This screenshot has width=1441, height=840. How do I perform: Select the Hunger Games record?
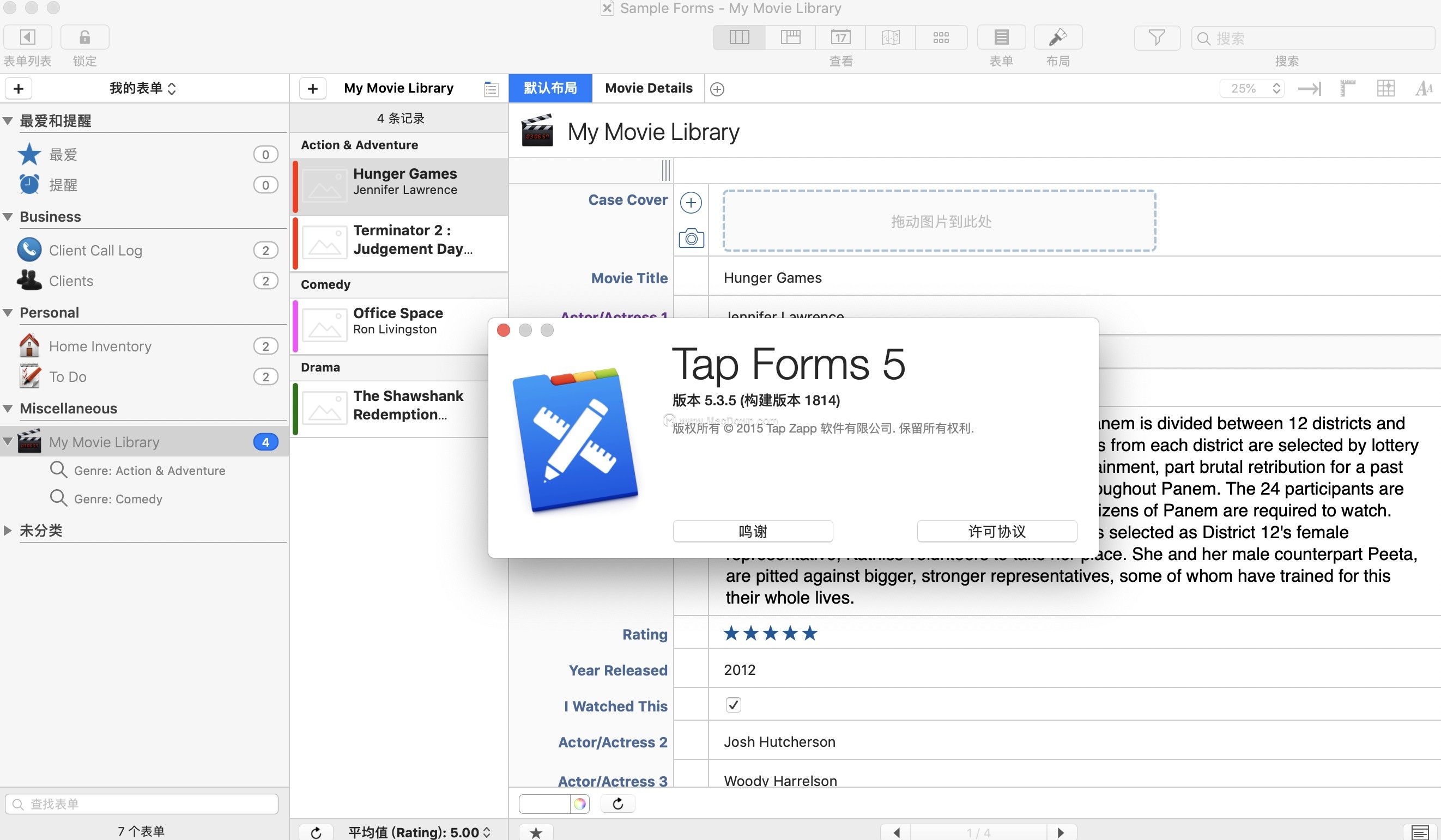click(400, 186)
